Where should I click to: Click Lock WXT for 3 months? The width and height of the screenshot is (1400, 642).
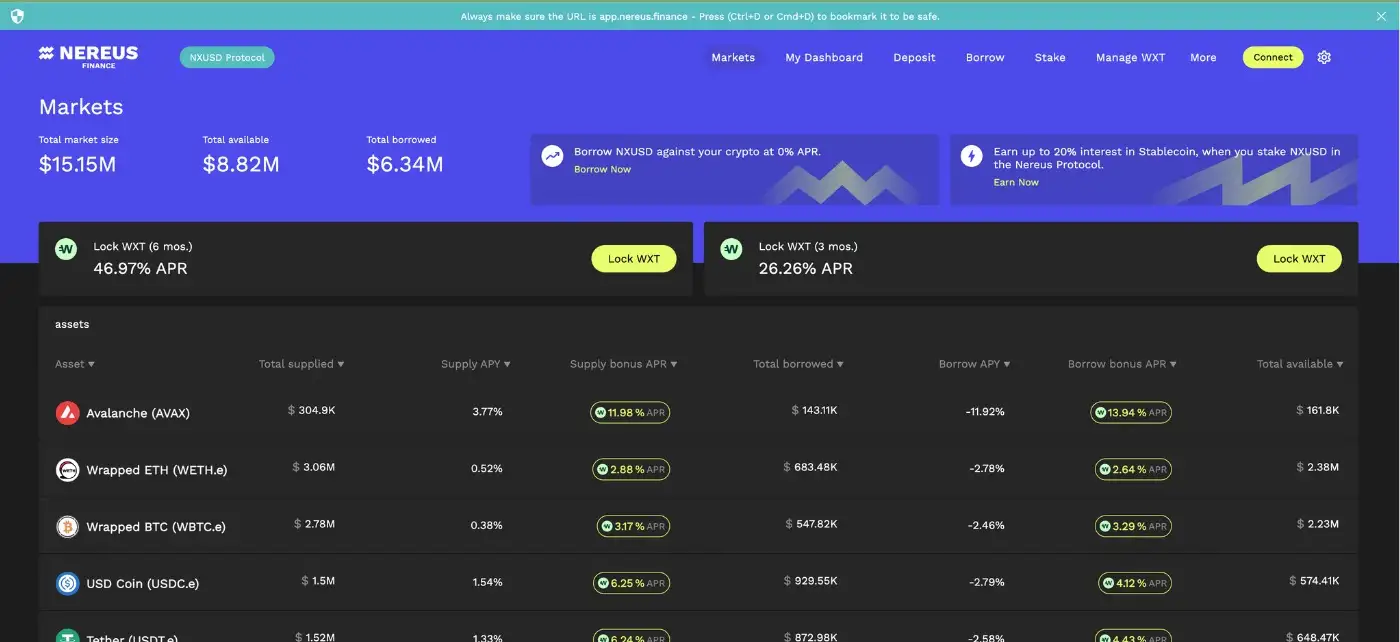(x=1298, y=259)
